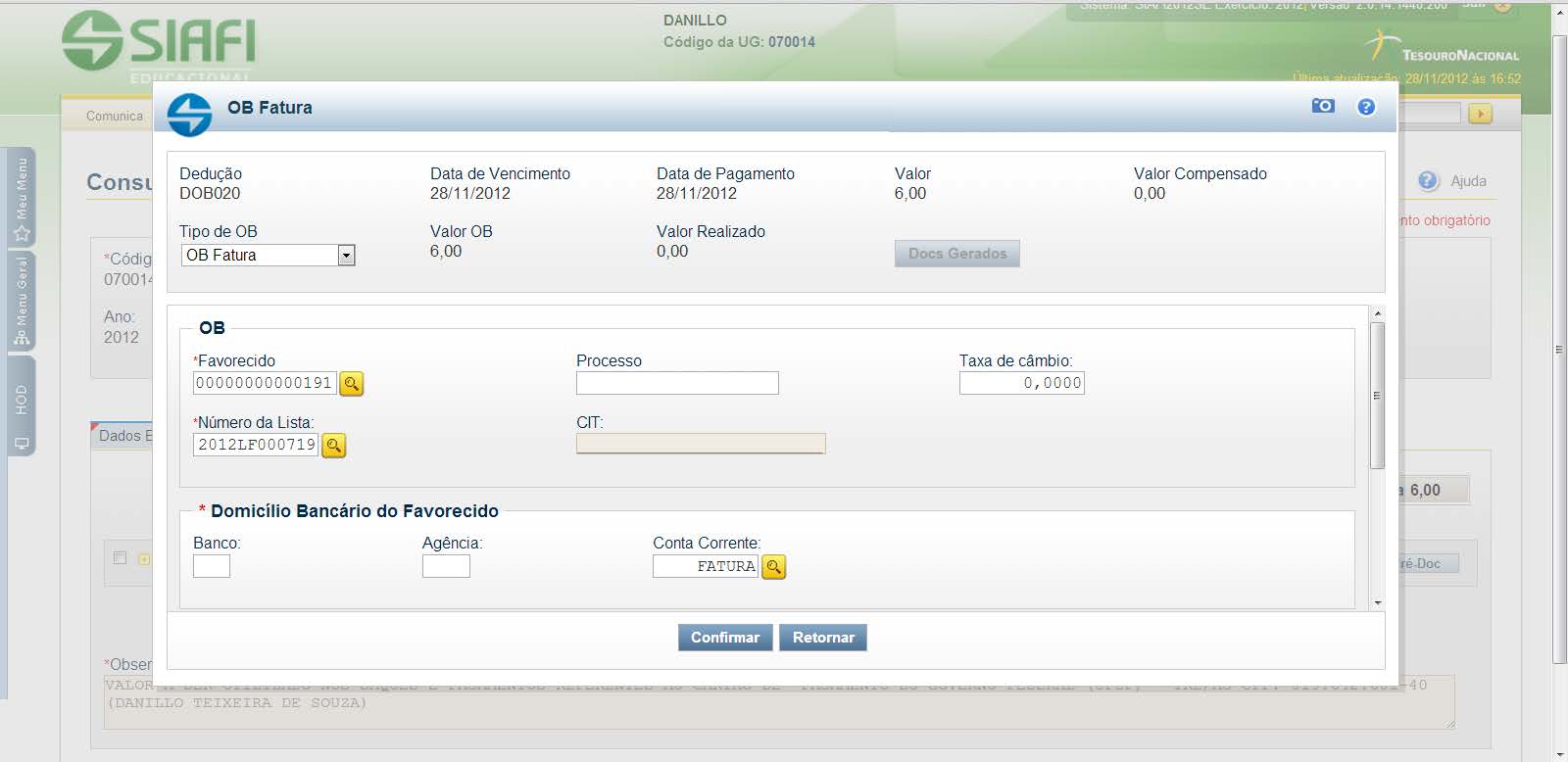Toggle the checkbox in background list row
Screen dimensions: 1568x762
120,558
